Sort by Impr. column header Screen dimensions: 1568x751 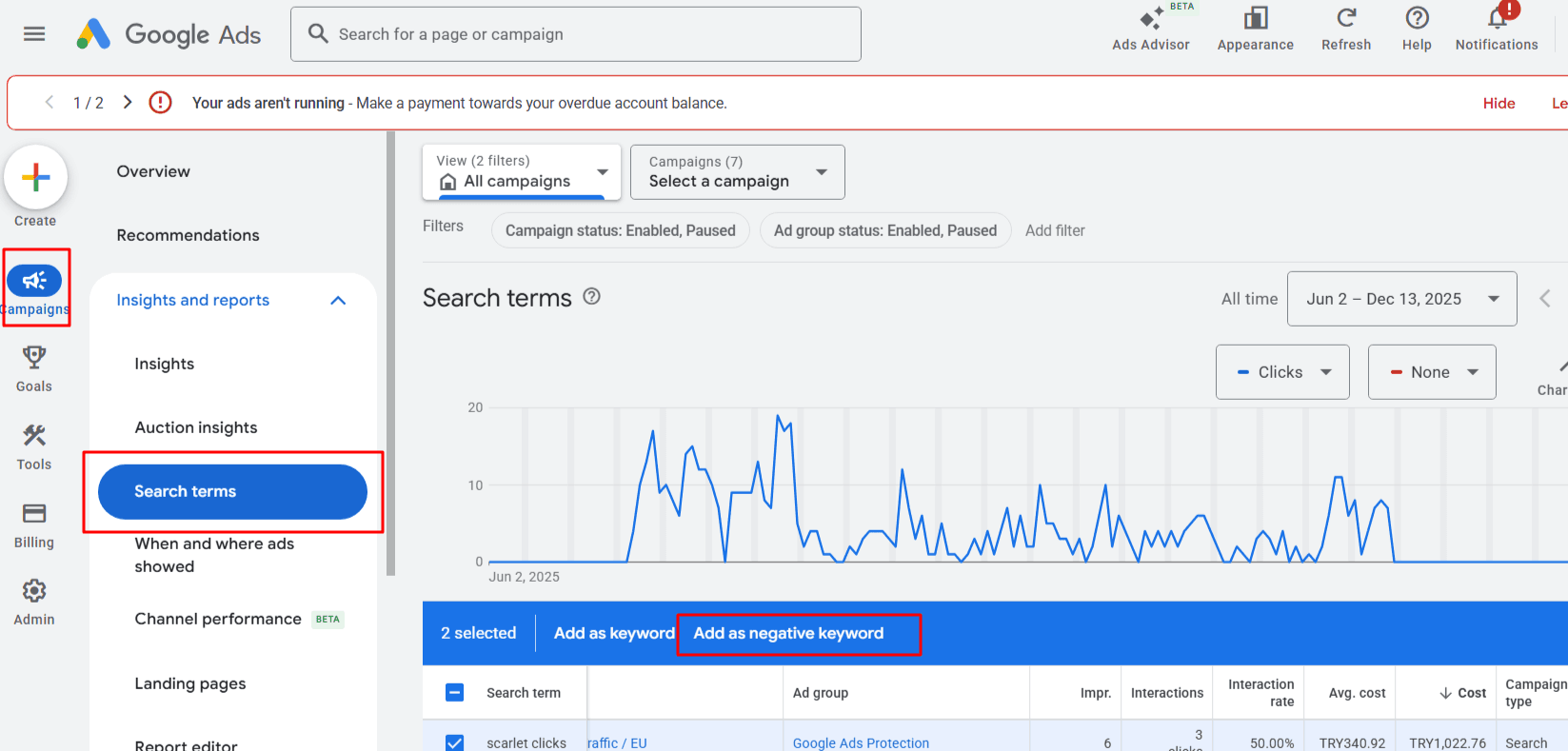point(1096,693)
